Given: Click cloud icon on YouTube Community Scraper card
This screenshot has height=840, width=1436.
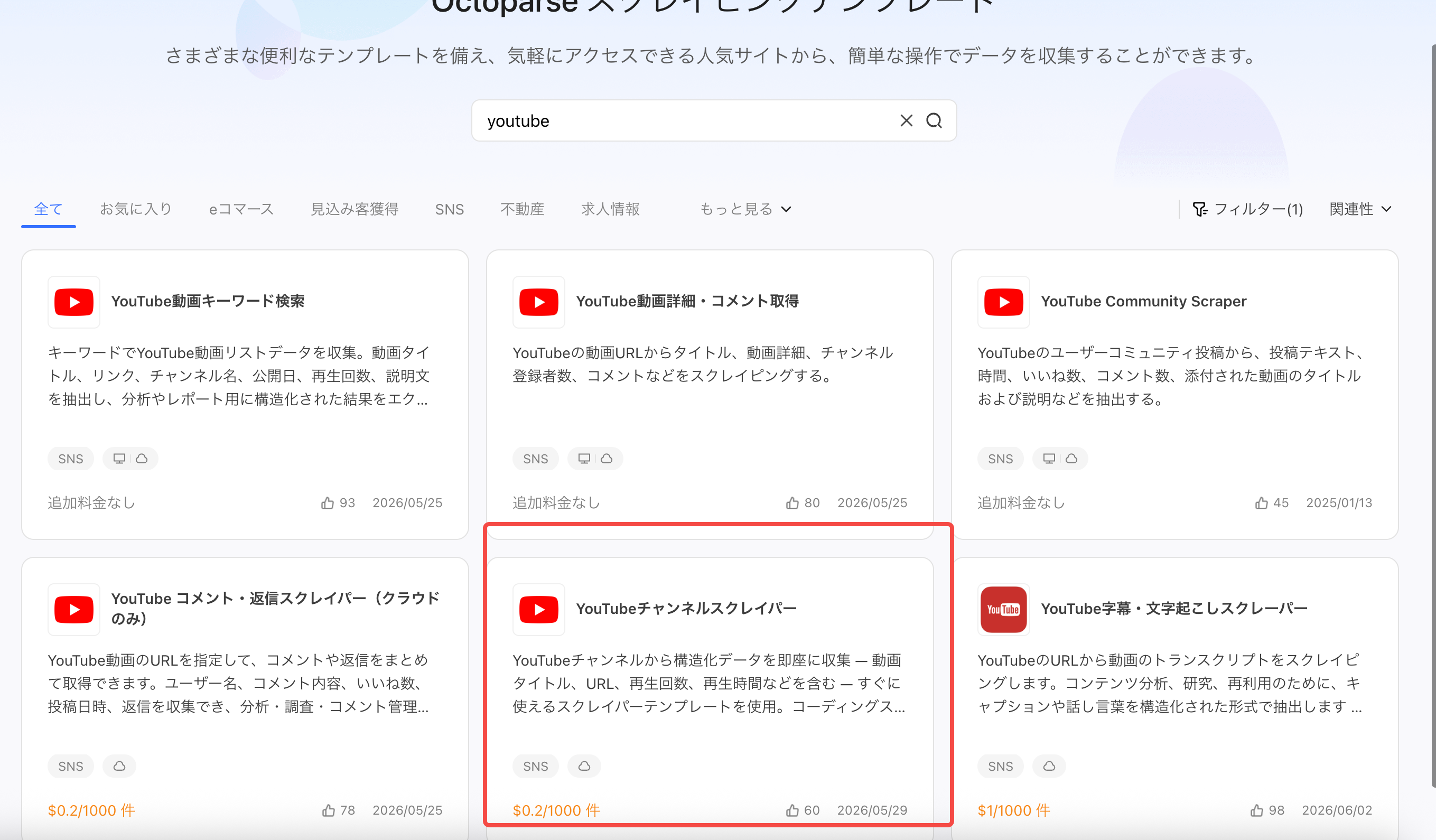Looking at the screenshot, I should (x=1072, y=459).
